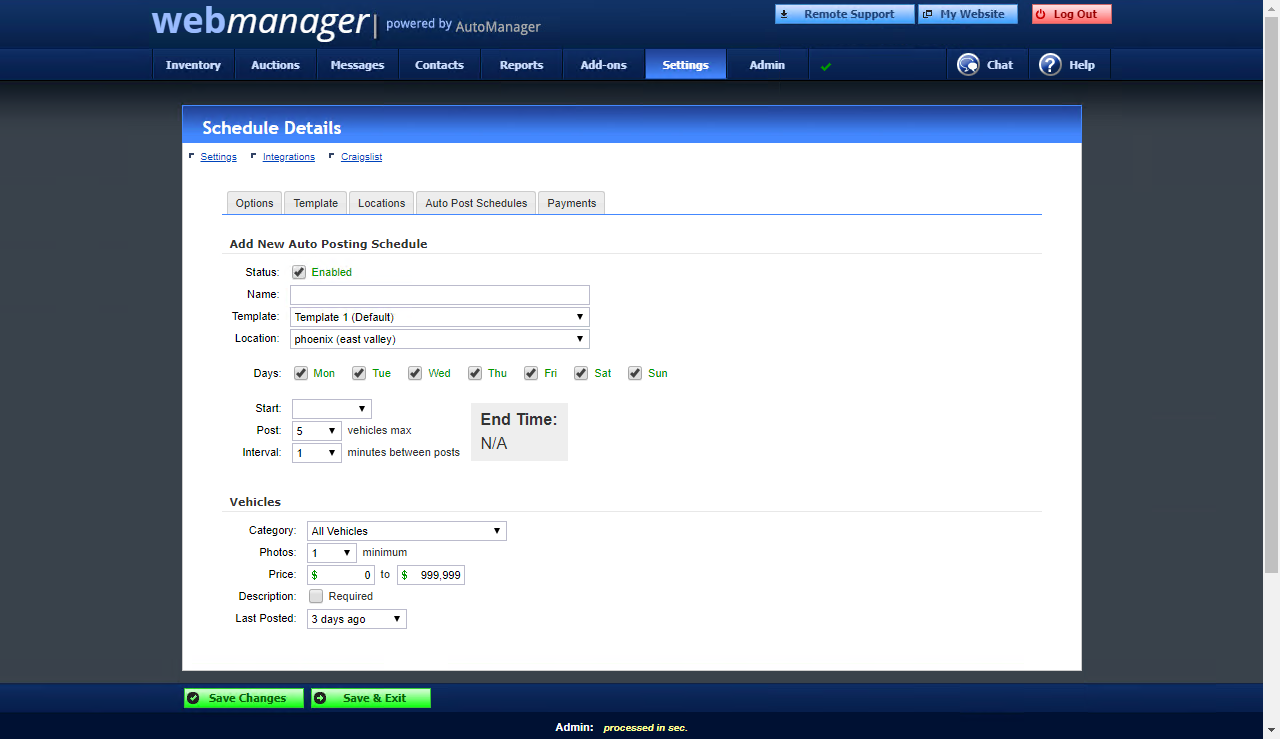Click the Help question mark icon
Viewport: 1280px width, 739px height.
point(1050,64)
